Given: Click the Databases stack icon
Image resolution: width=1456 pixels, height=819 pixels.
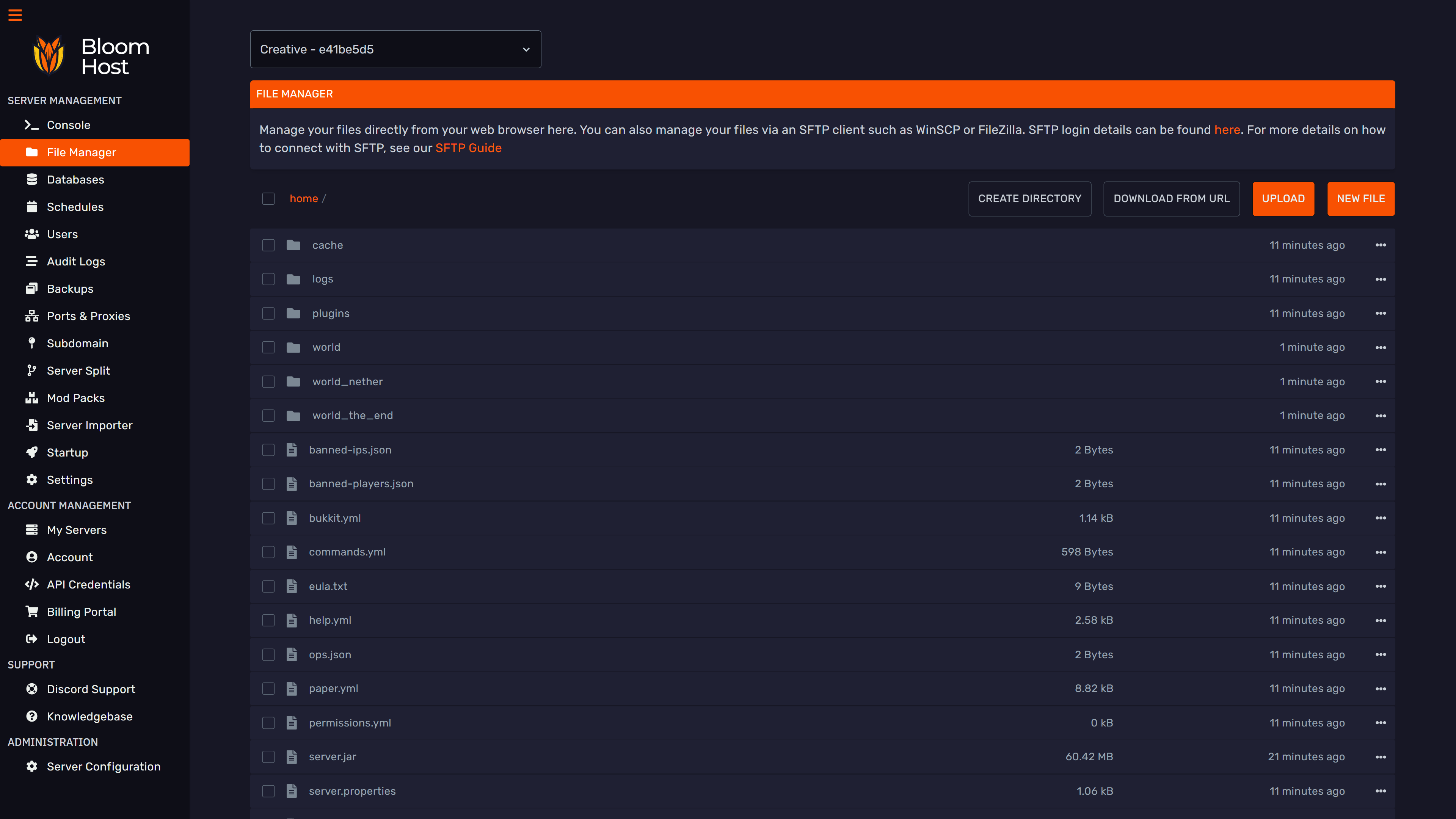Looking at the screenshot, I should coord(31,180).
